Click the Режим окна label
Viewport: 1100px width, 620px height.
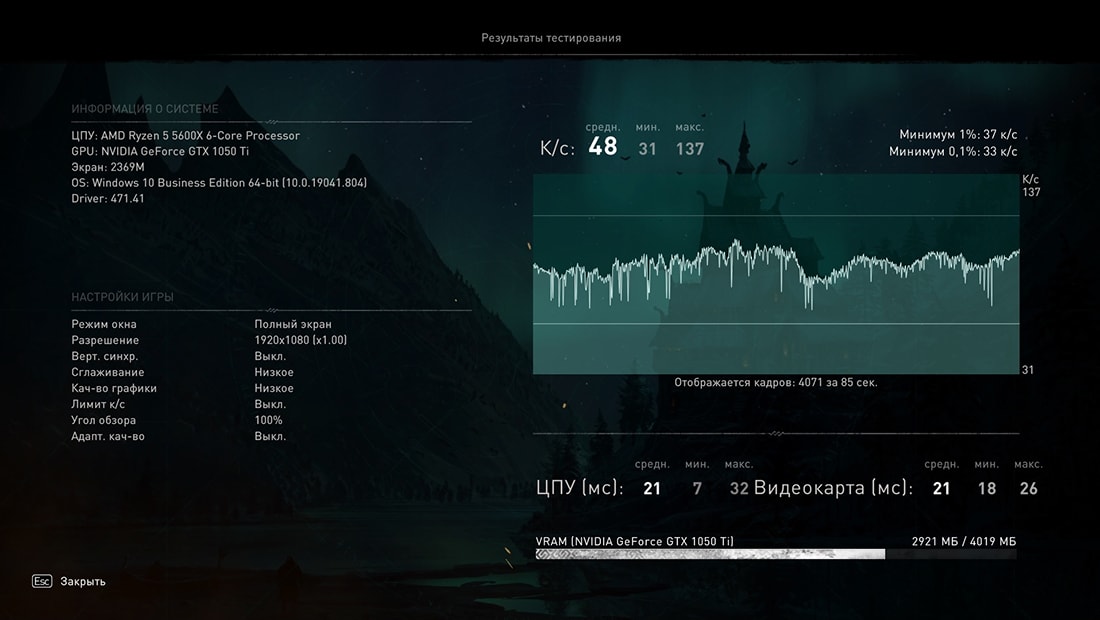click(x=104, y=324)
